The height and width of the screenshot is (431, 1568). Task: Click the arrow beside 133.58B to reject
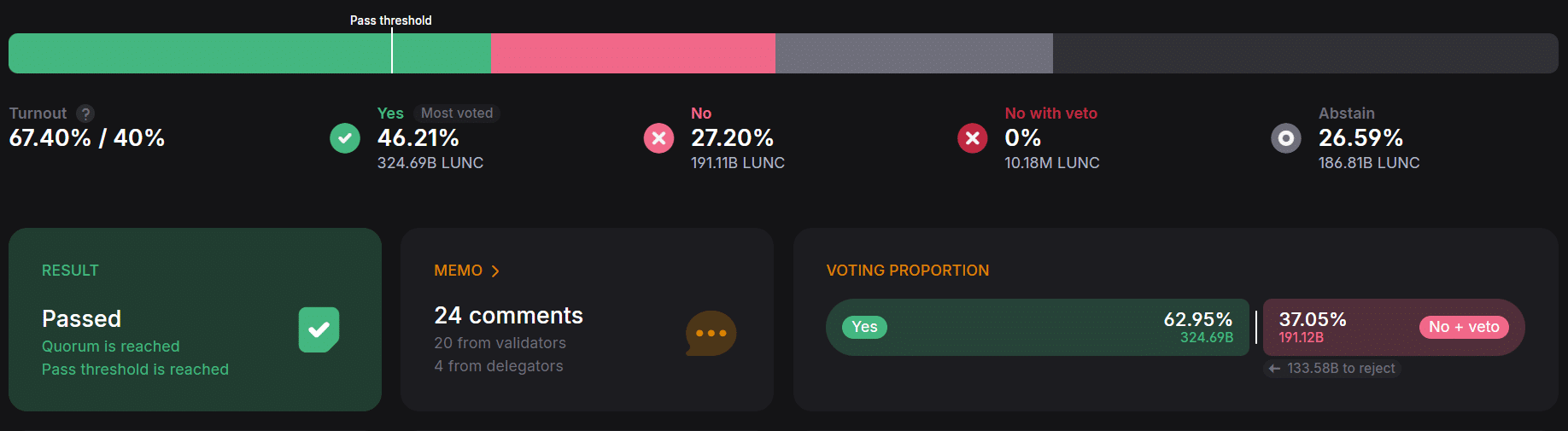tap(1274, 369)
